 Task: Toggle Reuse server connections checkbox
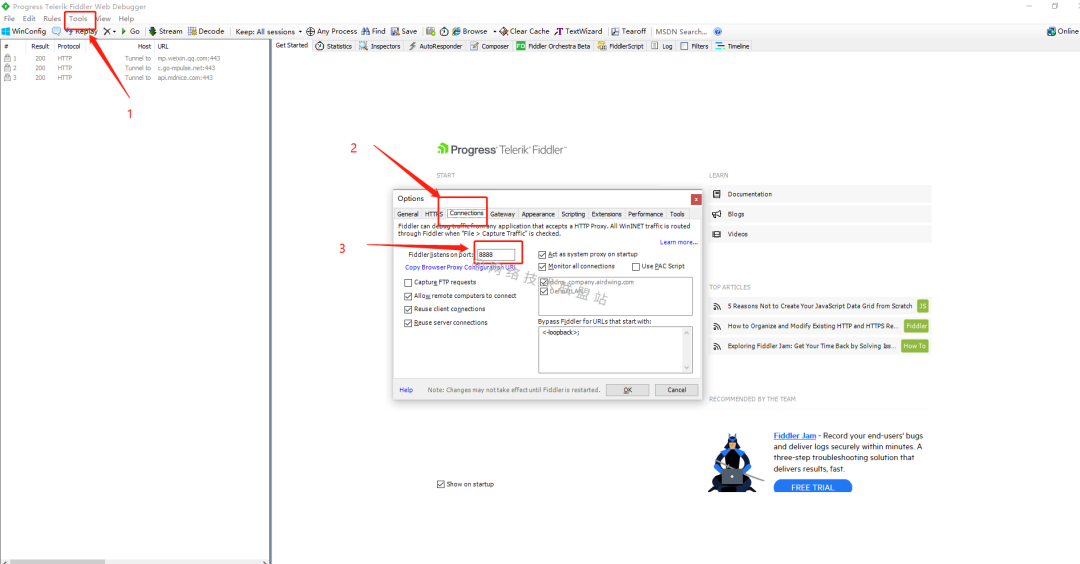click(408, 323)
